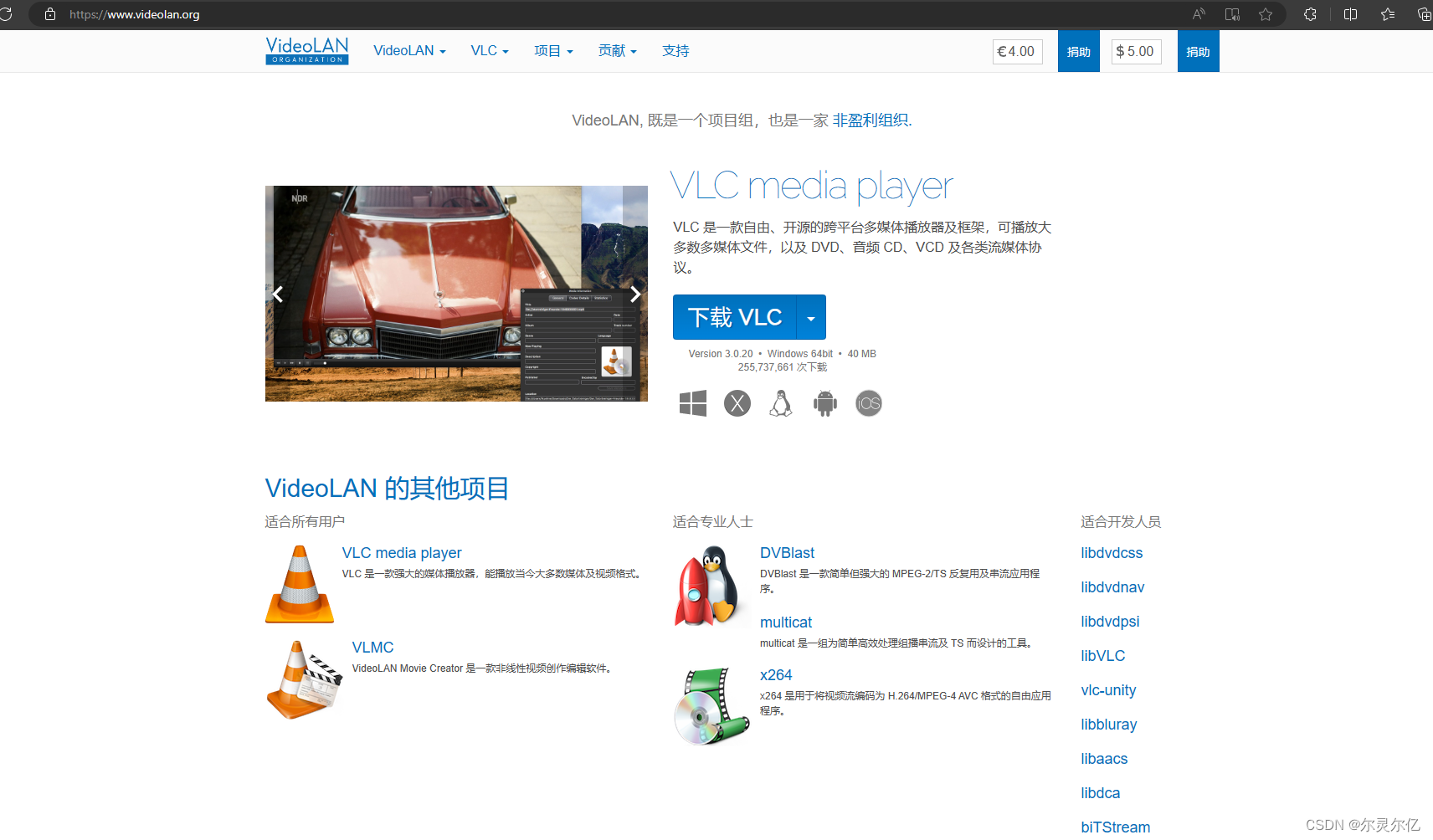Screen dimensions: 1433x840
Task: Open the libVLC library link
Action: click(1102, 656)
